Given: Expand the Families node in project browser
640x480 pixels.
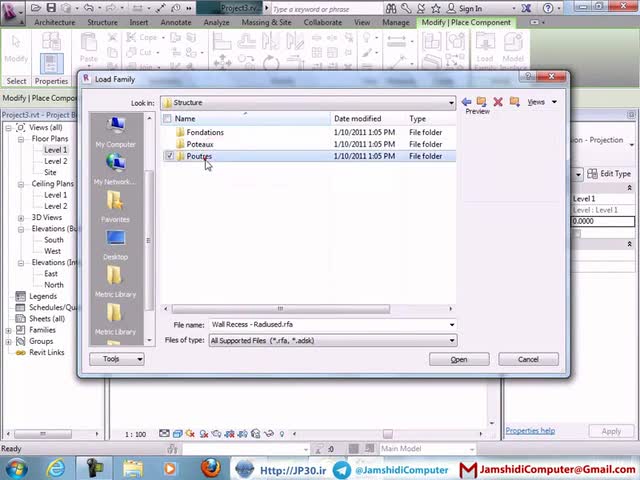Looking at the screenshot, I should click(9, 330).
